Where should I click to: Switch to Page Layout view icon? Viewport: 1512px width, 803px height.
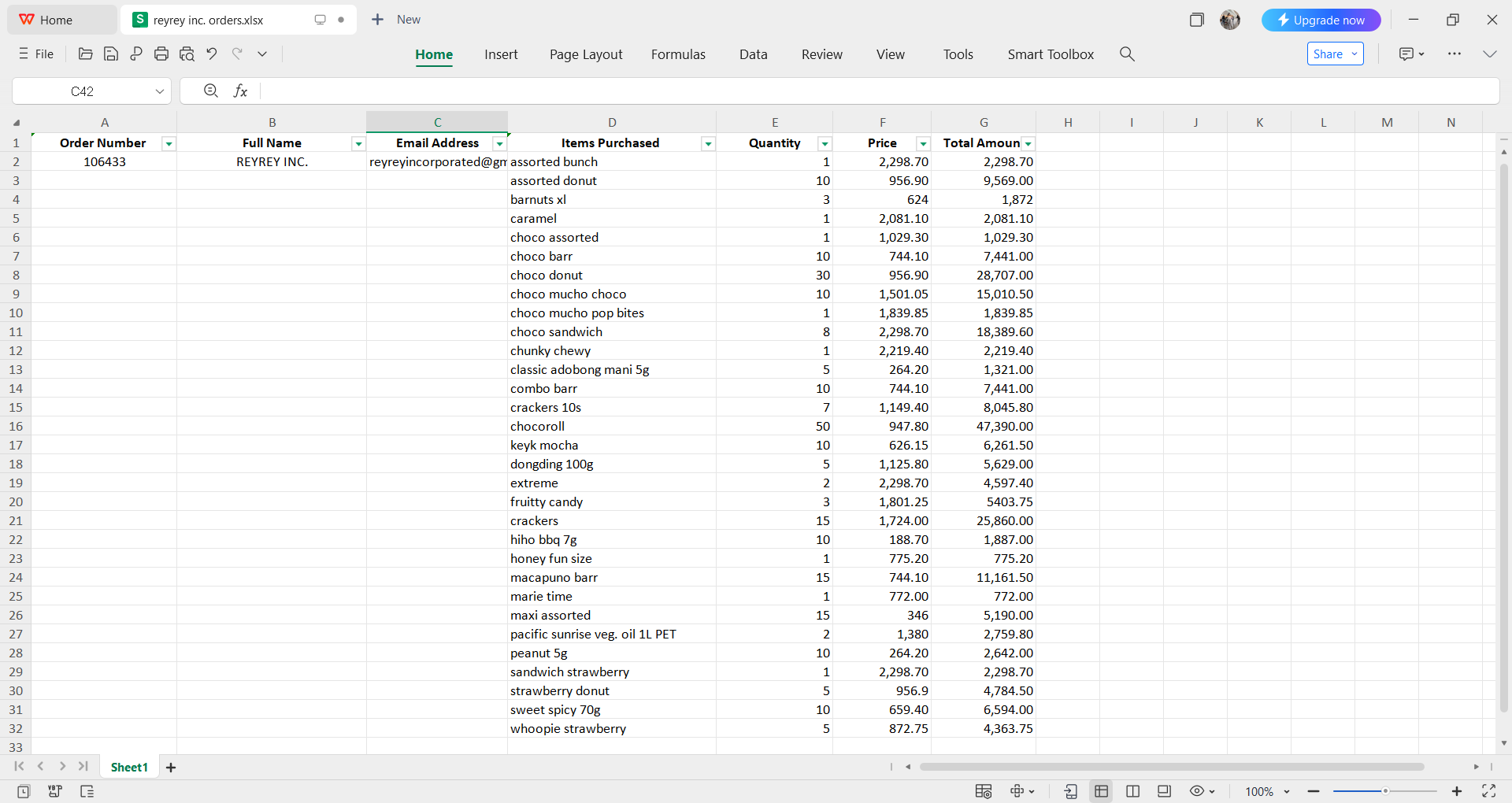(x=1164, y=791)
